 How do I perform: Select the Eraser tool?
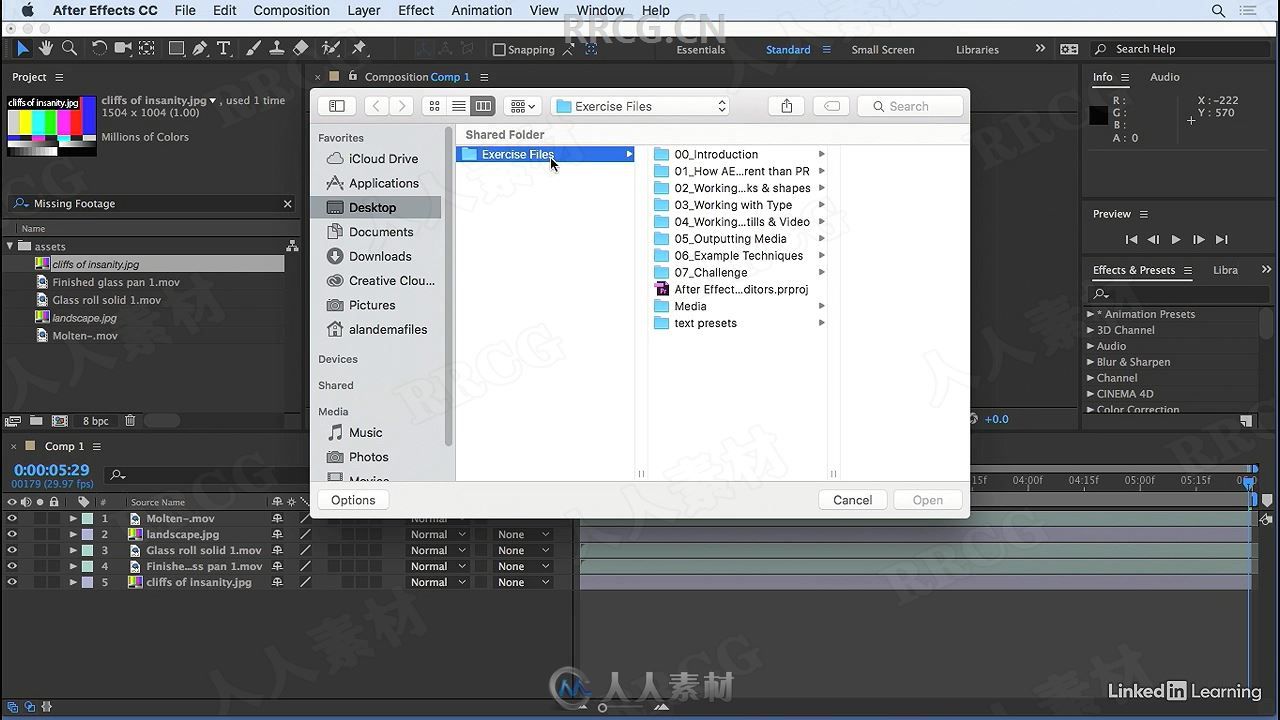(x=301, y=48)
